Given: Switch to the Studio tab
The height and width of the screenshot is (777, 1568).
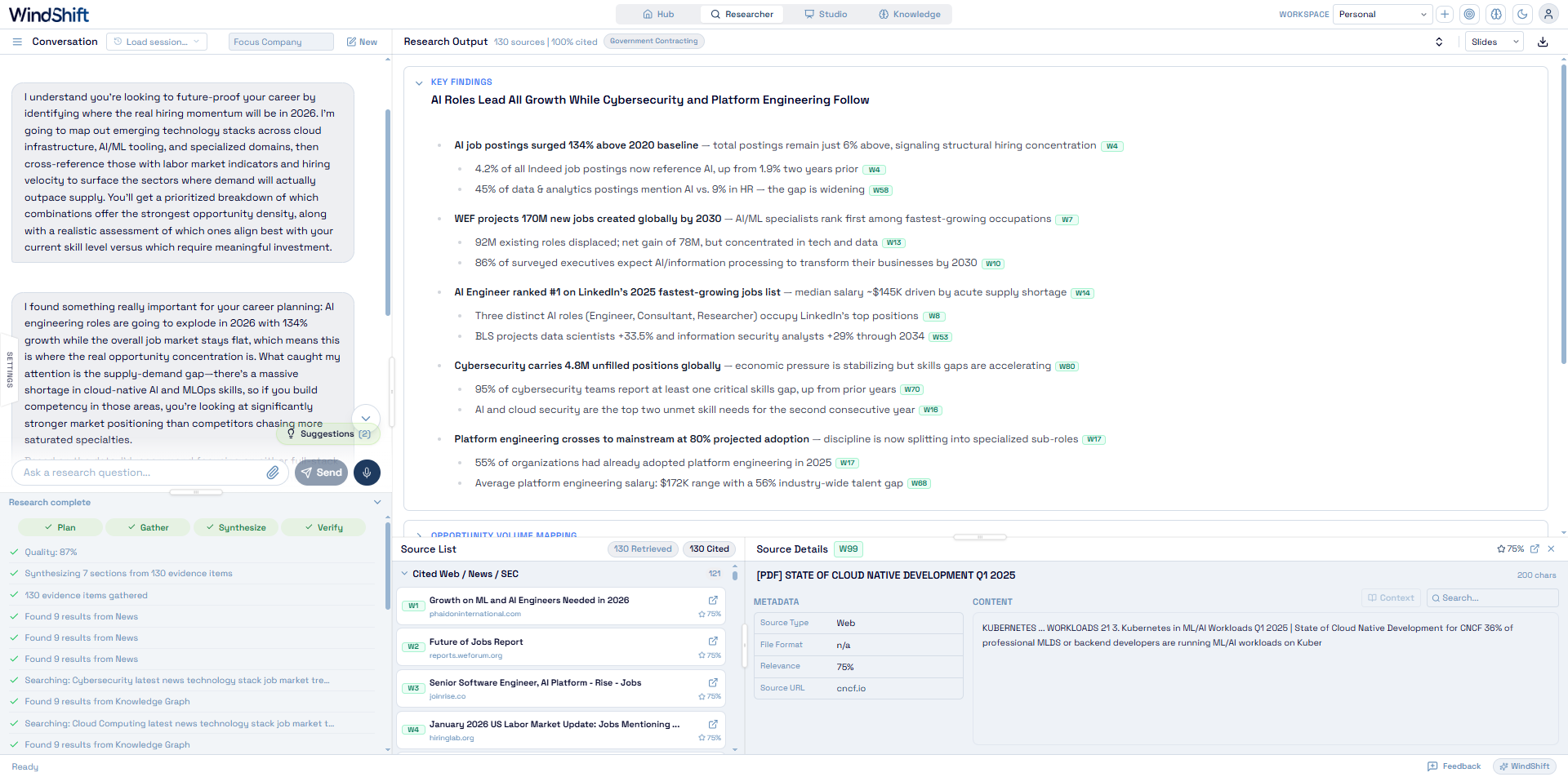Looking at the screenshot, I should tap(826, 14).
